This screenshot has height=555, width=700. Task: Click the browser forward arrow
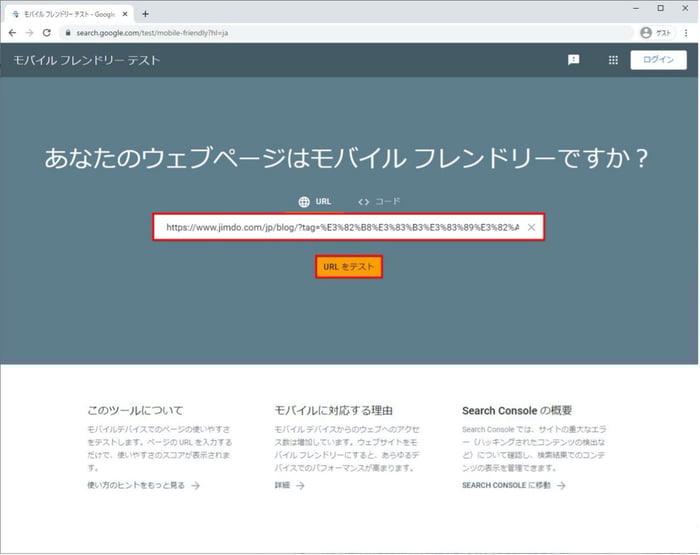[29, 33]
